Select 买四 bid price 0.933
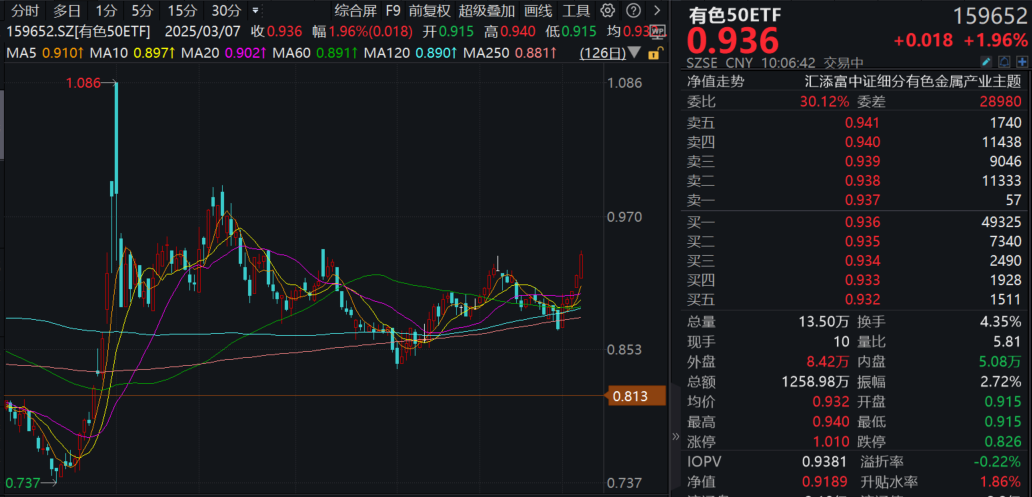 [x=862, y=280]
